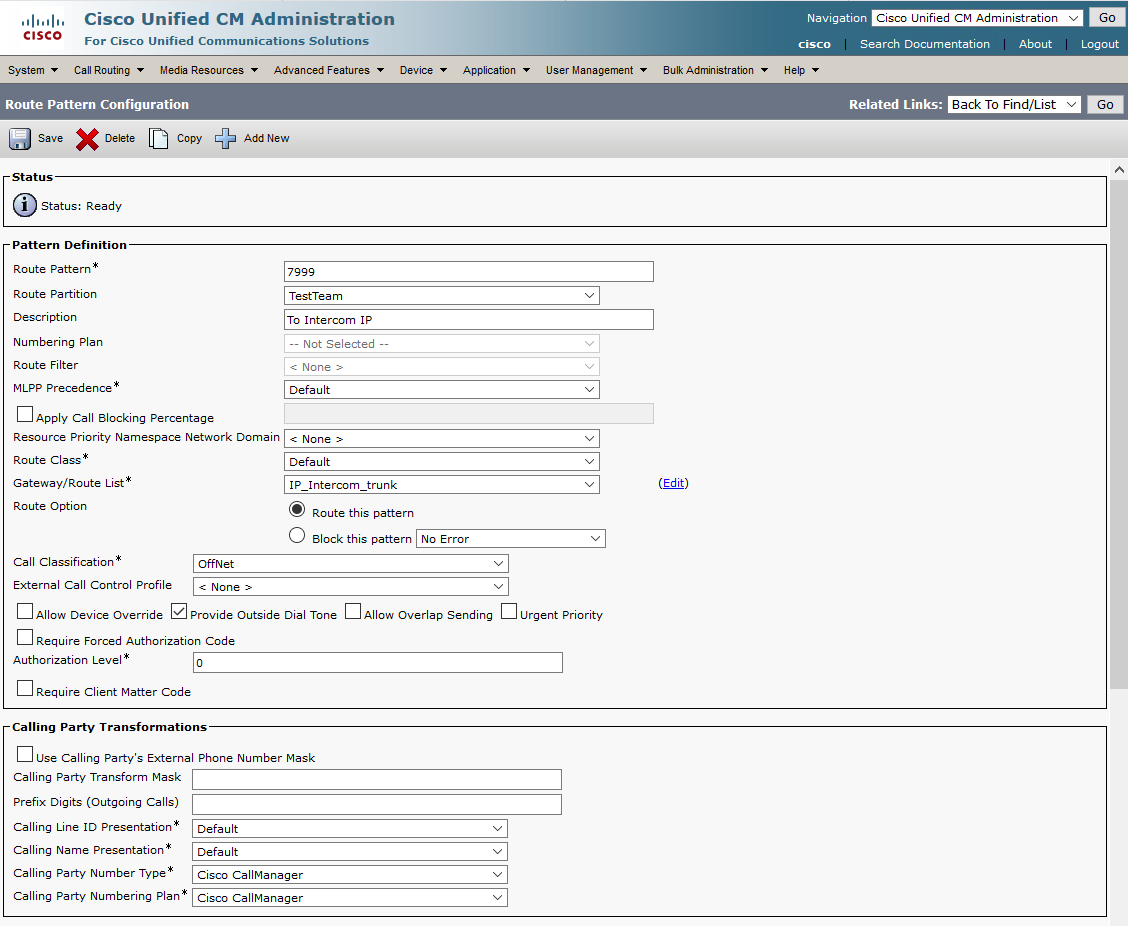Click the Logout link

[1099, 44]
